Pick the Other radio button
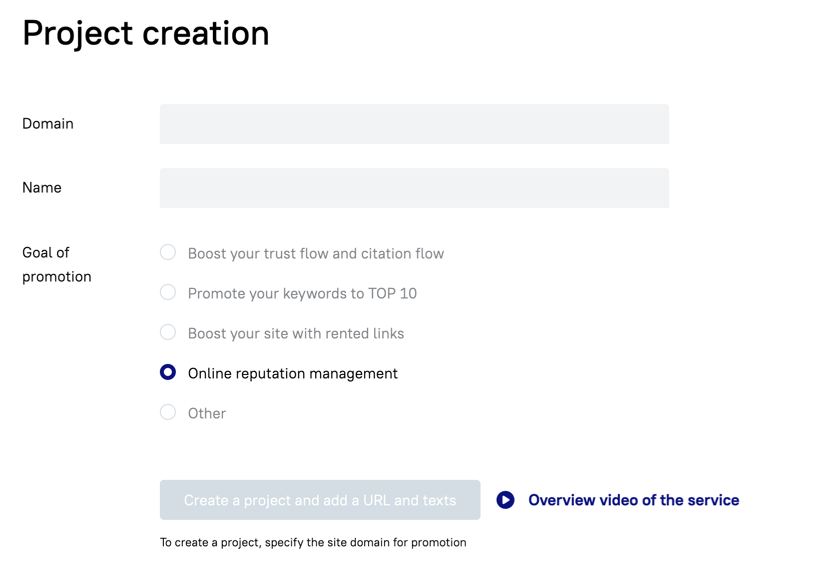 pos(168,412)
